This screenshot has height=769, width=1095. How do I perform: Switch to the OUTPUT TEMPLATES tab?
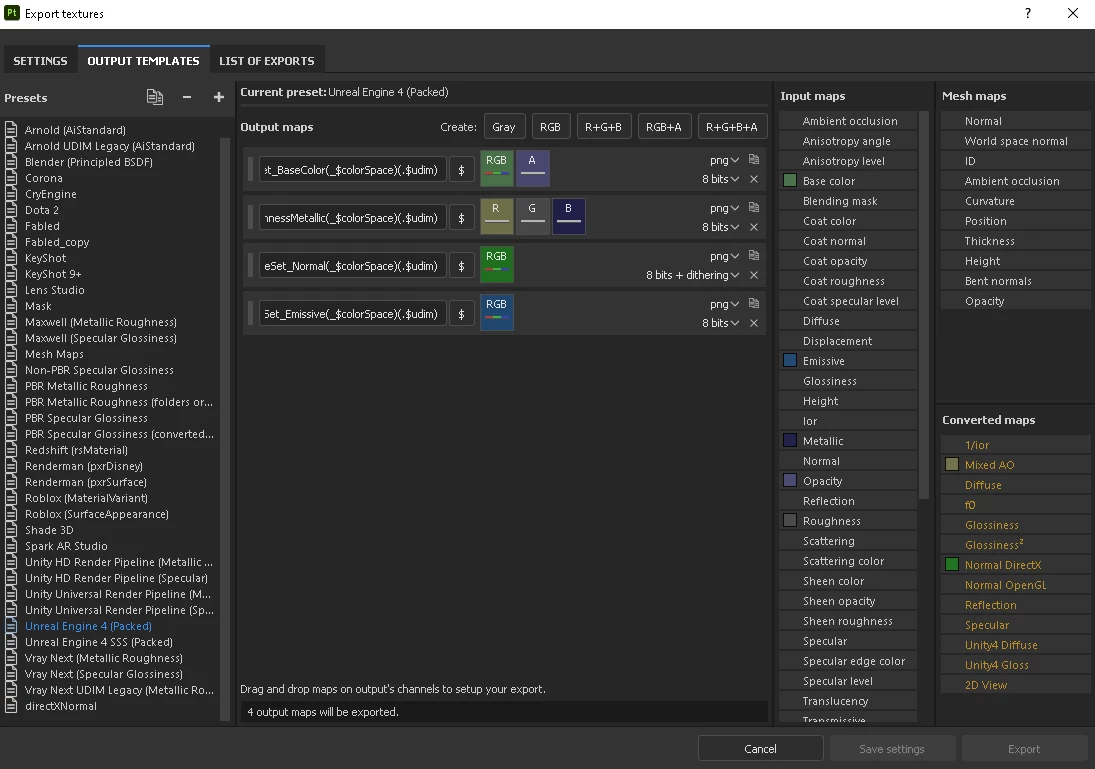coord(143,61)
